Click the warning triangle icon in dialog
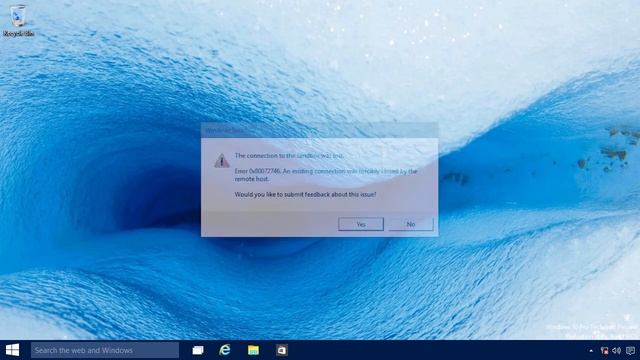Screen dimensions: 640x360 [222, 161]
